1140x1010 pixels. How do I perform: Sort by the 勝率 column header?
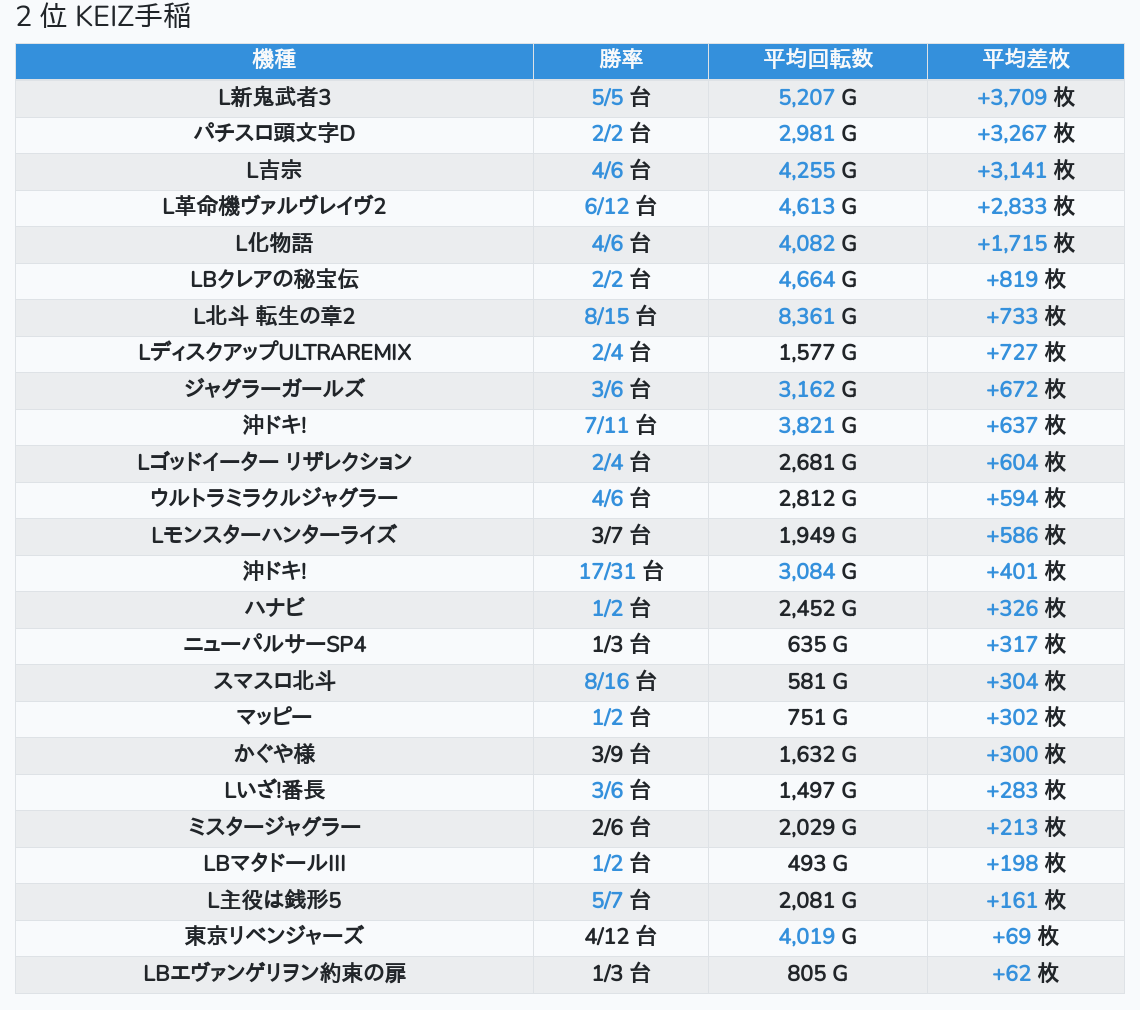tap(620, 60)
